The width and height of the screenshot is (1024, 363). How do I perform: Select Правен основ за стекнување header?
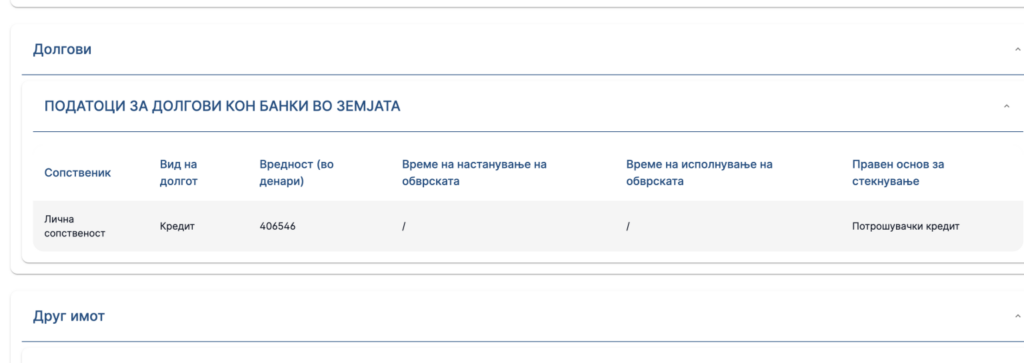898,173
